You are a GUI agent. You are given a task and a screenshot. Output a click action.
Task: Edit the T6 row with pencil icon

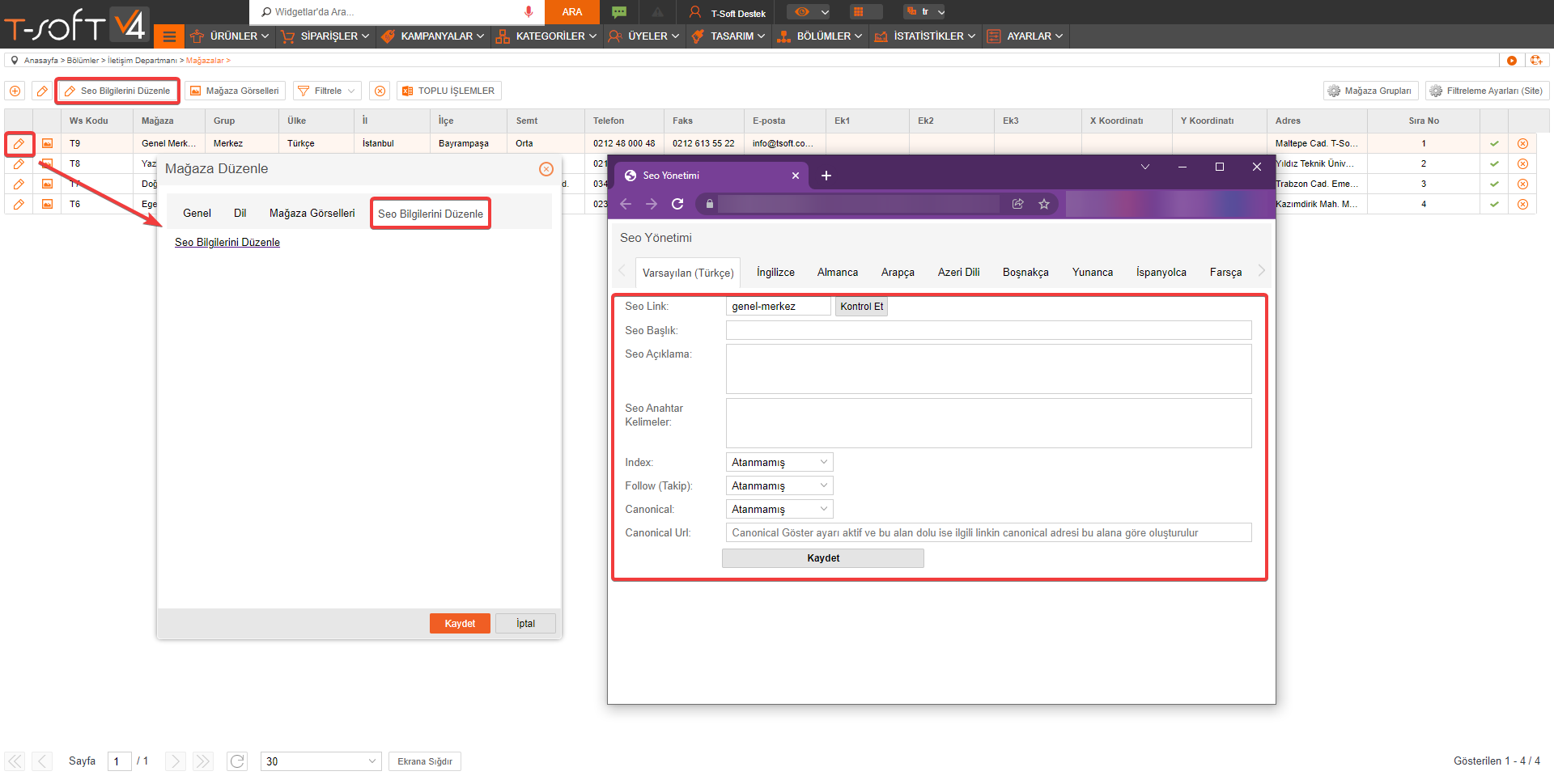click(x=19, y=204)
